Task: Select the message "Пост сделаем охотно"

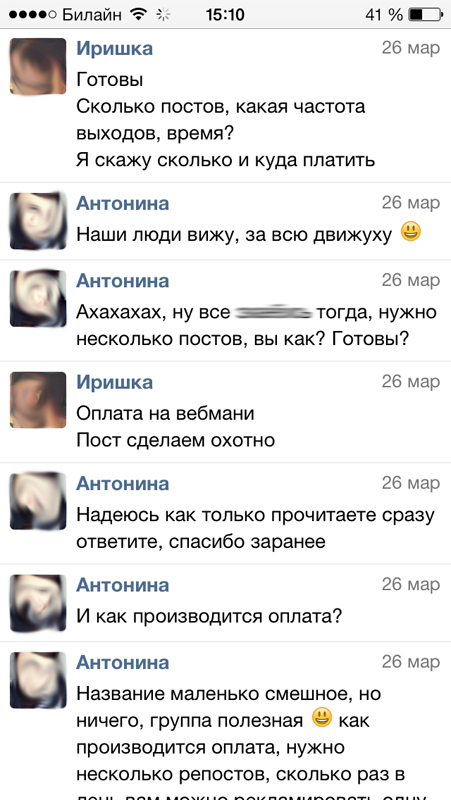Action: pos(176,440)
